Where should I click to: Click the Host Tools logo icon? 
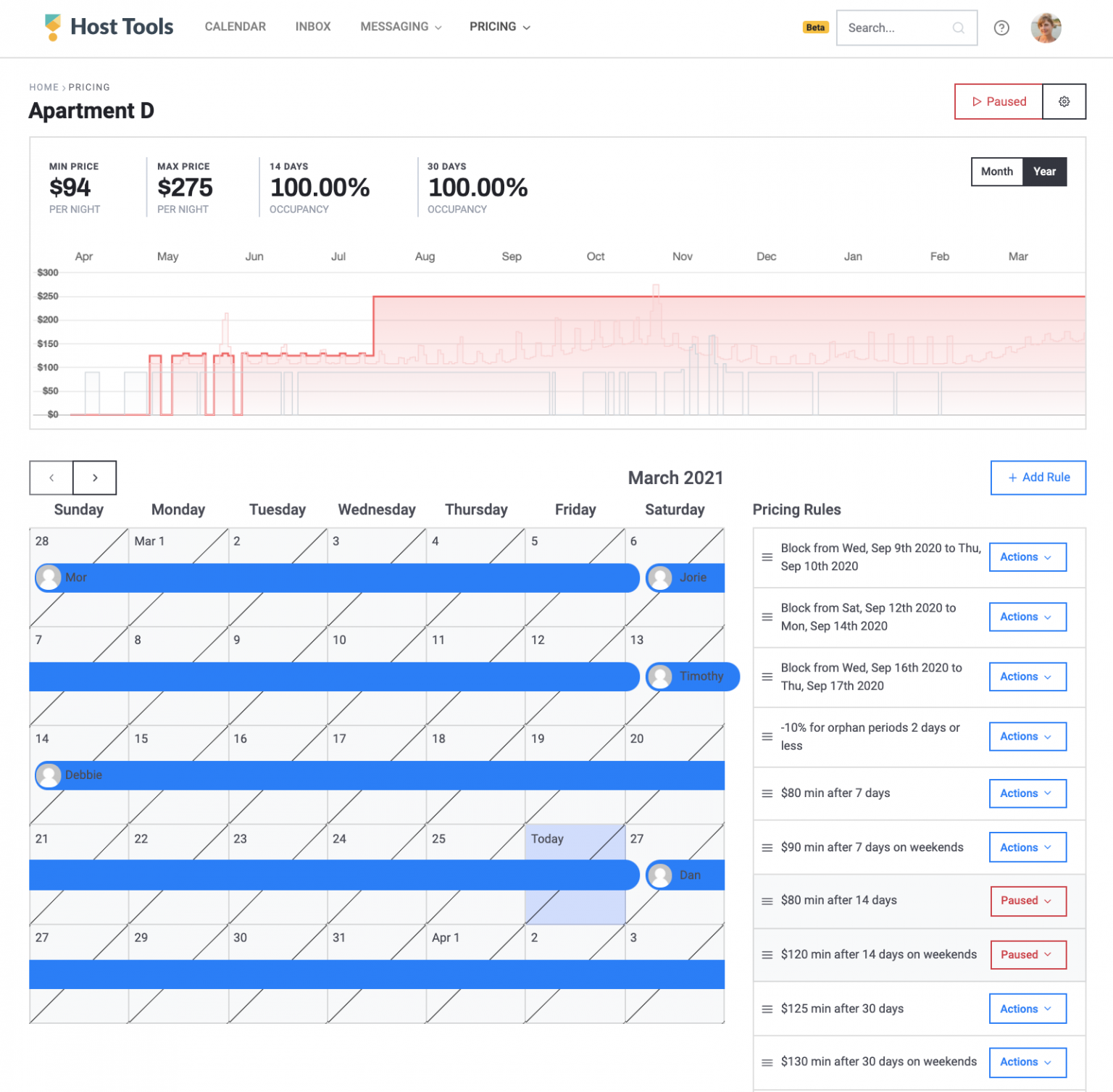click(x=51, y=27)
